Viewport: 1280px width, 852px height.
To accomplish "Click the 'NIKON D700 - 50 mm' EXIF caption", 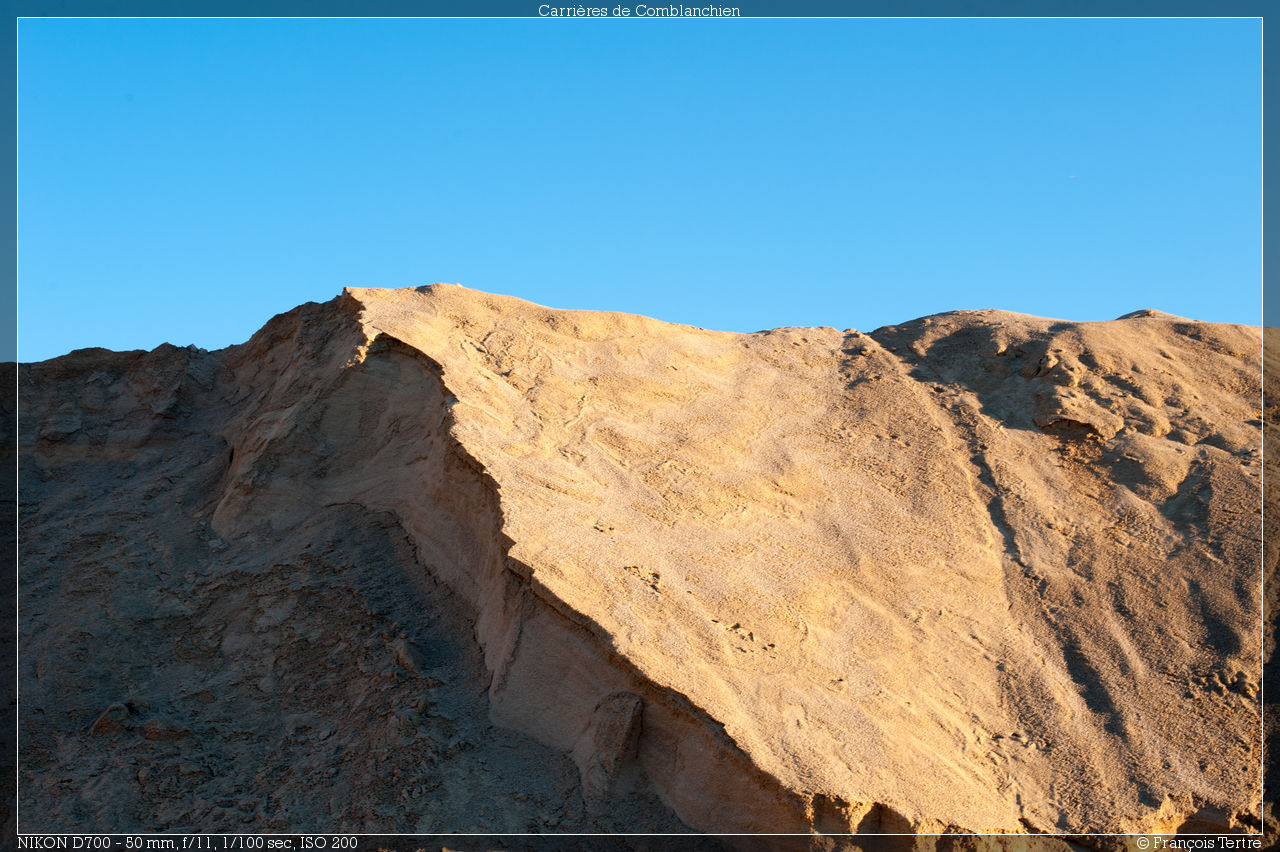I will tap(187, 843).
